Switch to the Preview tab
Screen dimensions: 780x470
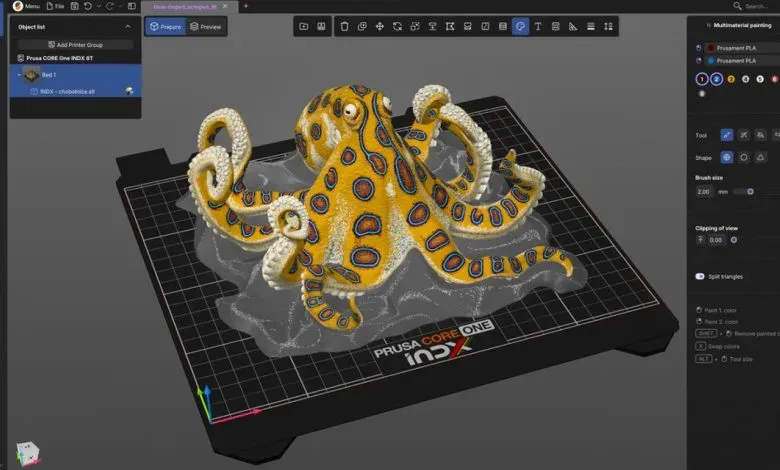[206, 26]
